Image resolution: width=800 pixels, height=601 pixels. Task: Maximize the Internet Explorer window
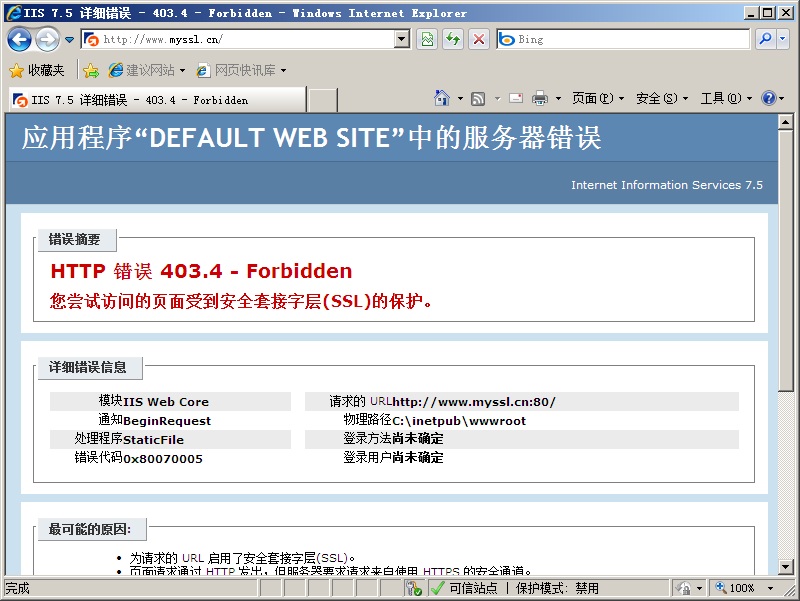[x=767, y=13]
